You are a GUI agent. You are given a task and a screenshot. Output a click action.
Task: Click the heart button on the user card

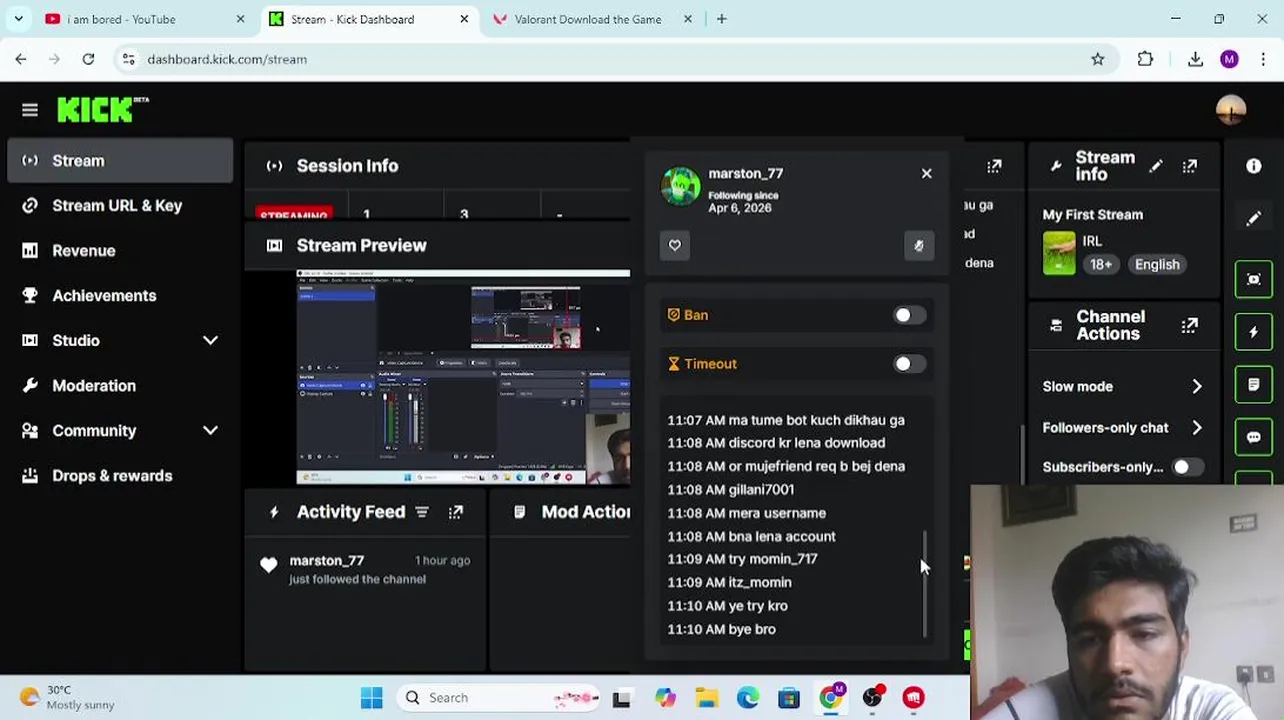click(675, 245)
